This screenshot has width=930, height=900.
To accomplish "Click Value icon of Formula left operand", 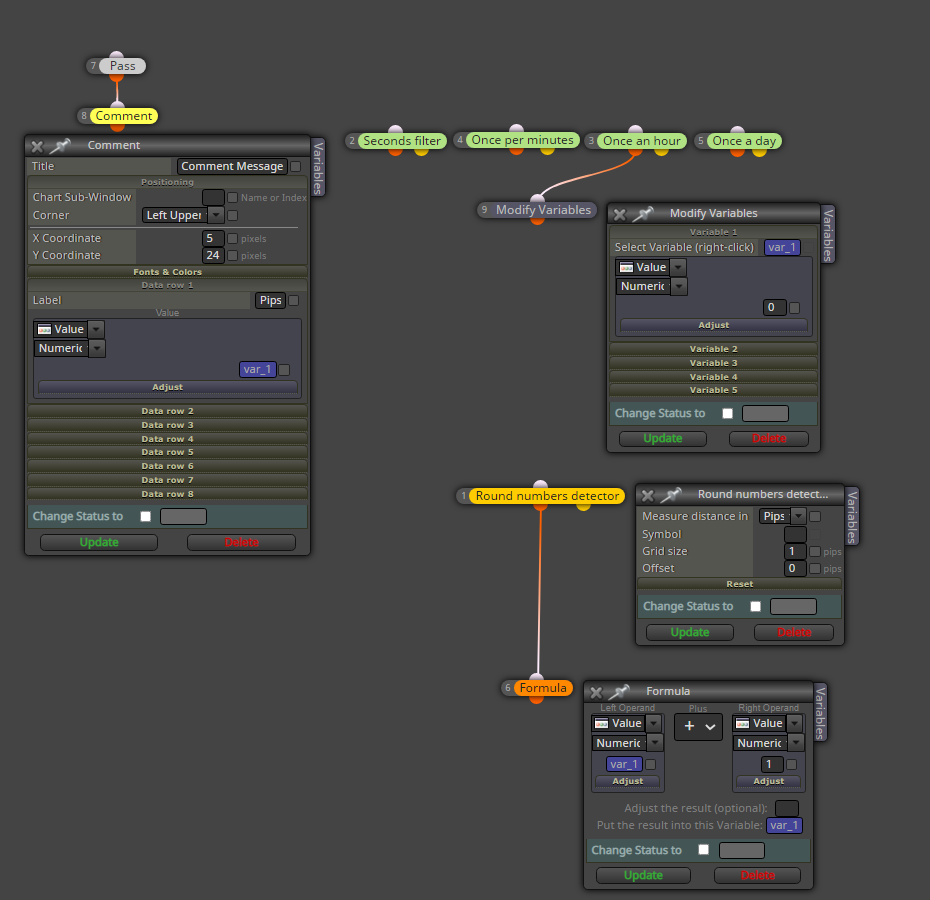I will 601,724.
